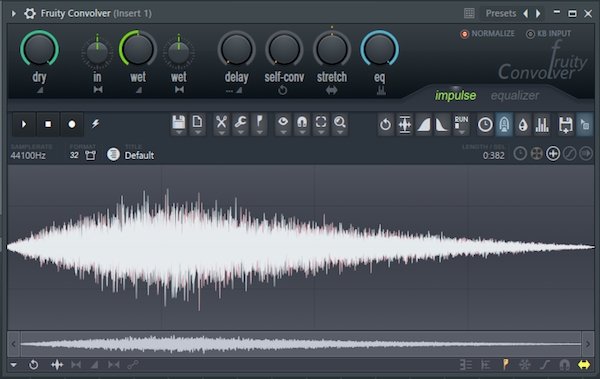
Task: Open the RUN script button
Action: pos(461,124)
